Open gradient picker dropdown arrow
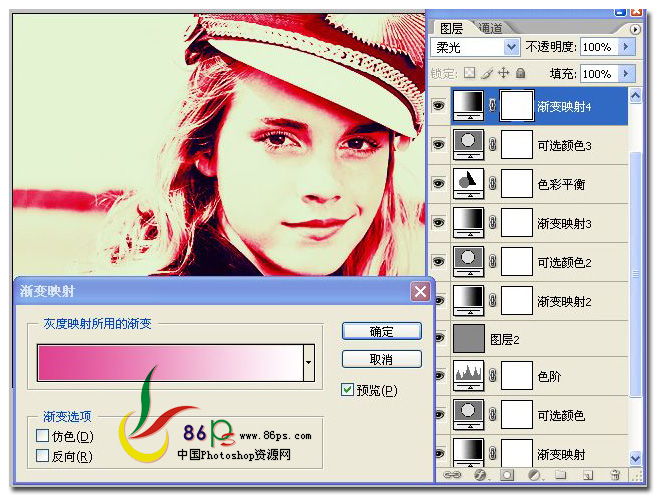Screen dimensions: 660x500 tap(309, 363)
